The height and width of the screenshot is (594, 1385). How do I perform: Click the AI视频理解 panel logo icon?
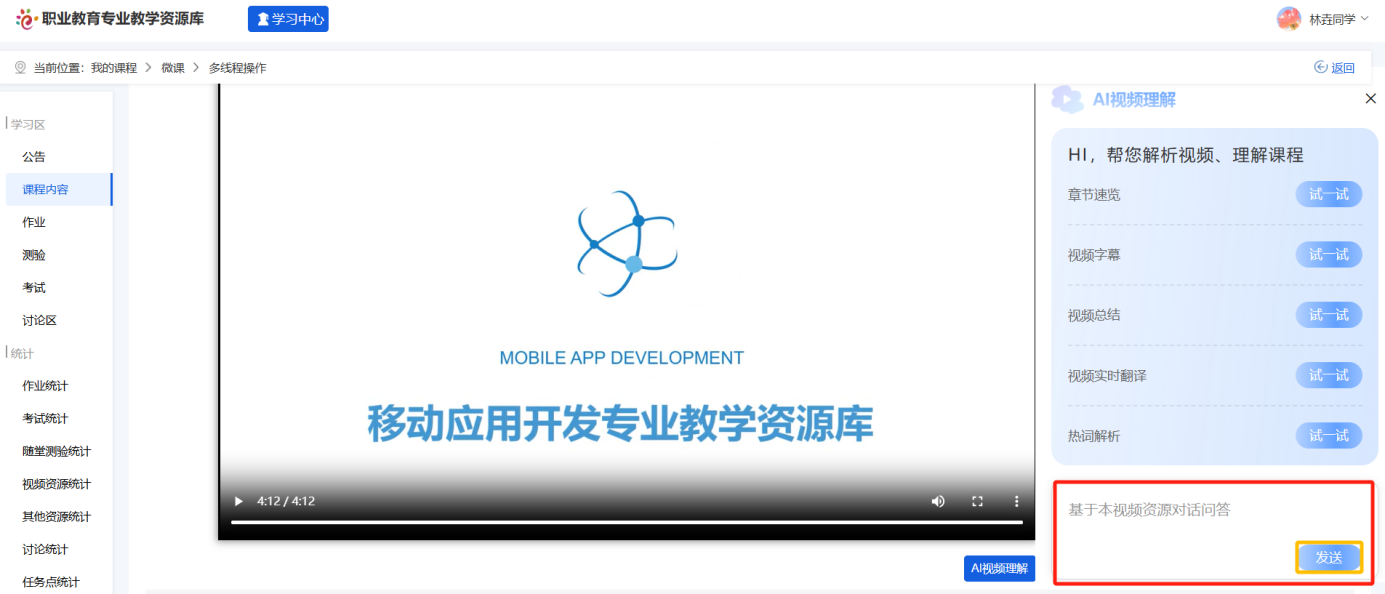1067,99
